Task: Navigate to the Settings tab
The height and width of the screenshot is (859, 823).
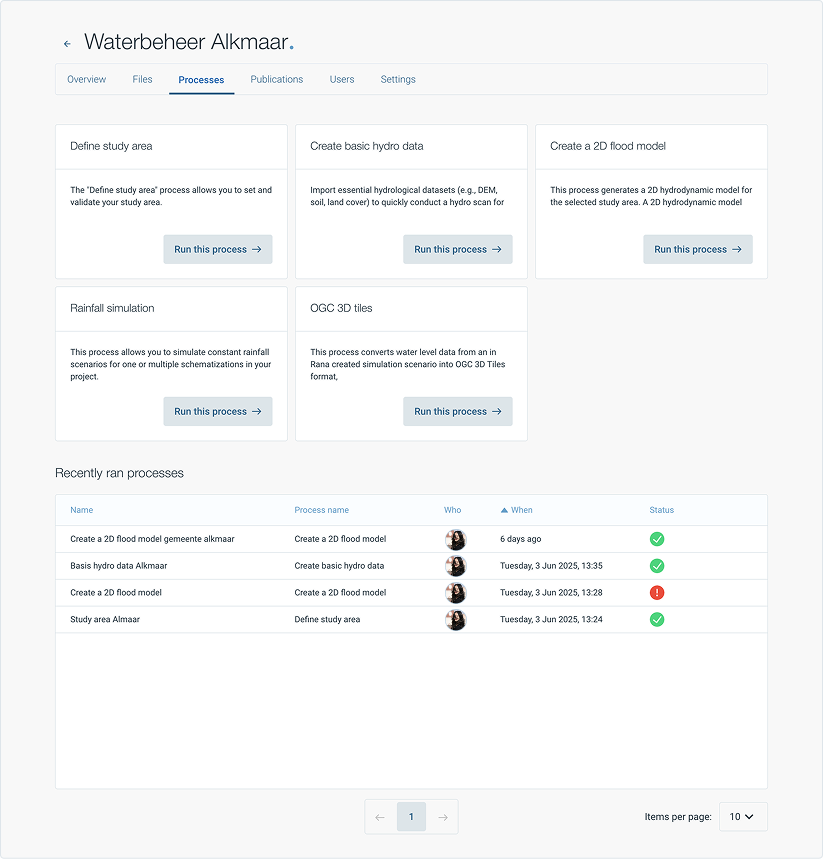Action: (x=397, y=80)
